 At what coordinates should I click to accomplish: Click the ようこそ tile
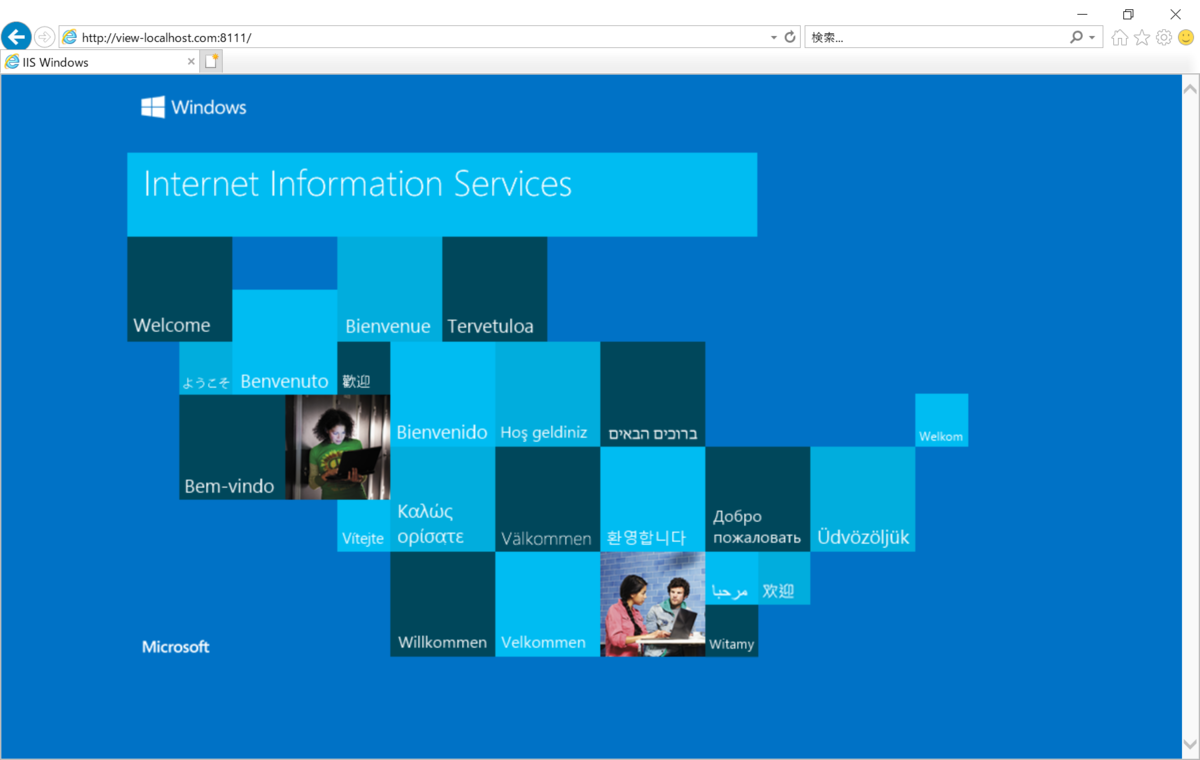(x=205, y=368)
